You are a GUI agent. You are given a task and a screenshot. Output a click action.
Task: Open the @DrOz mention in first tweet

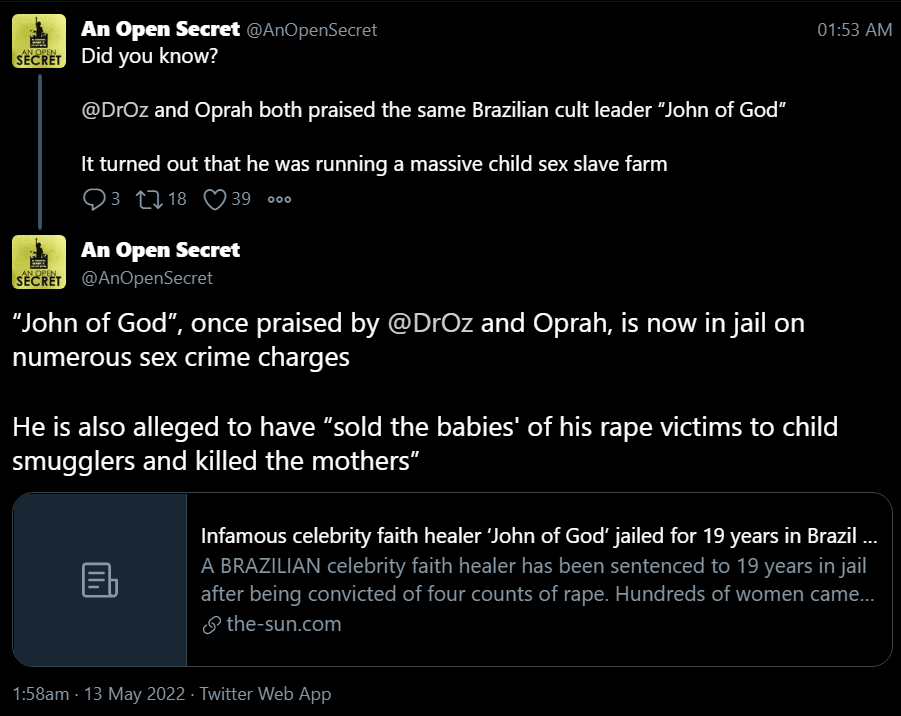115,110
